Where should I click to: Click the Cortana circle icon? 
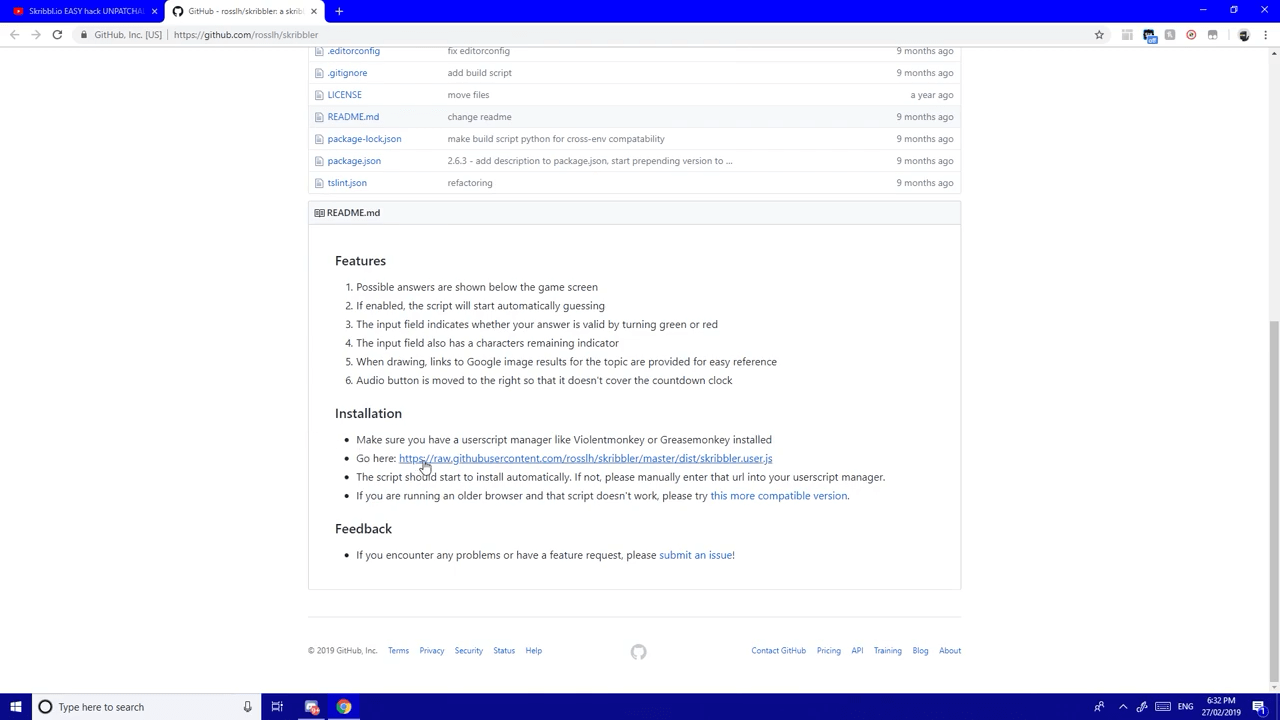[x=45, y=707]
